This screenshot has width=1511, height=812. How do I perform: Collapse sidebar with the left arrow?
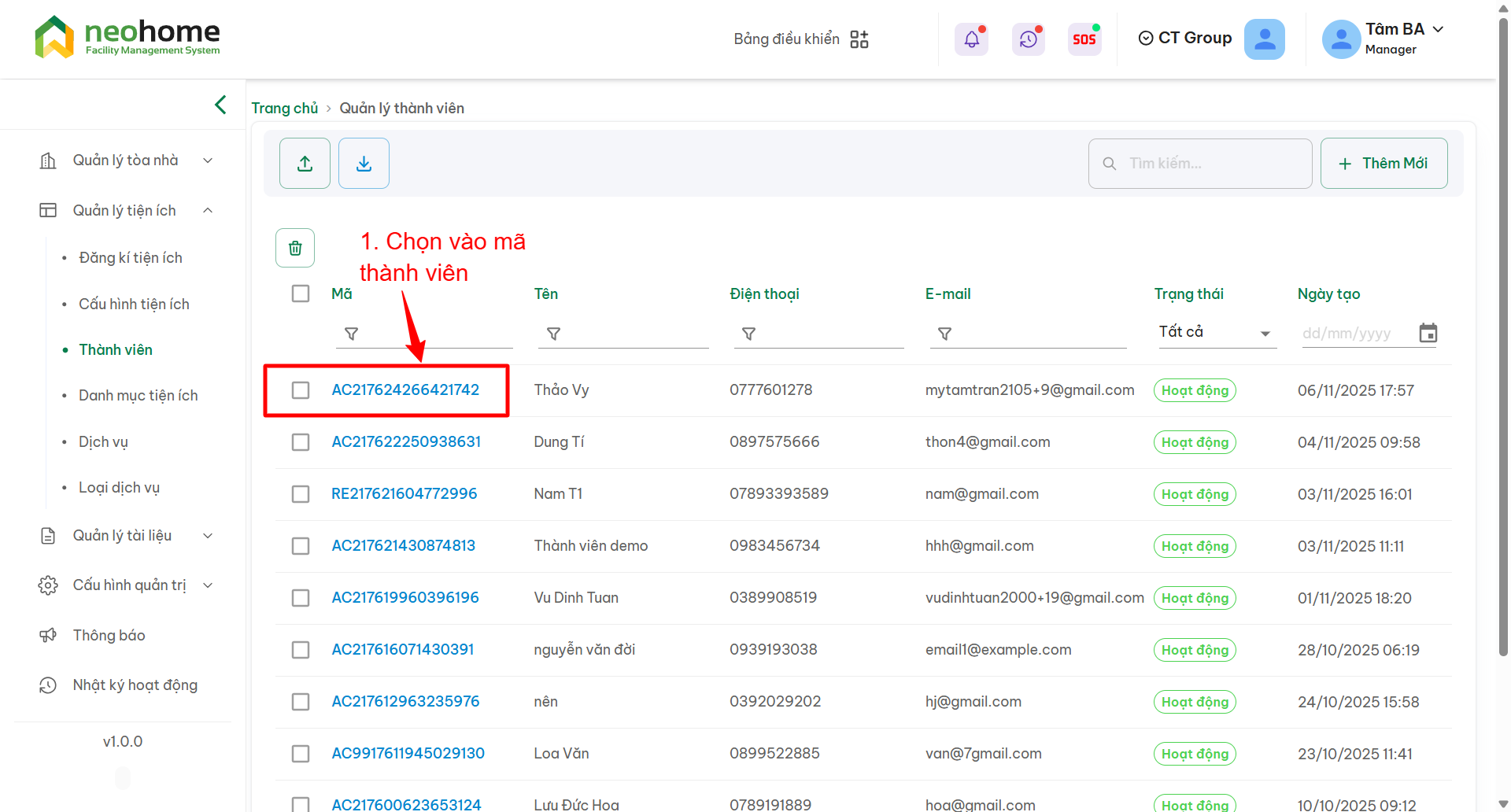pos(220,105)
